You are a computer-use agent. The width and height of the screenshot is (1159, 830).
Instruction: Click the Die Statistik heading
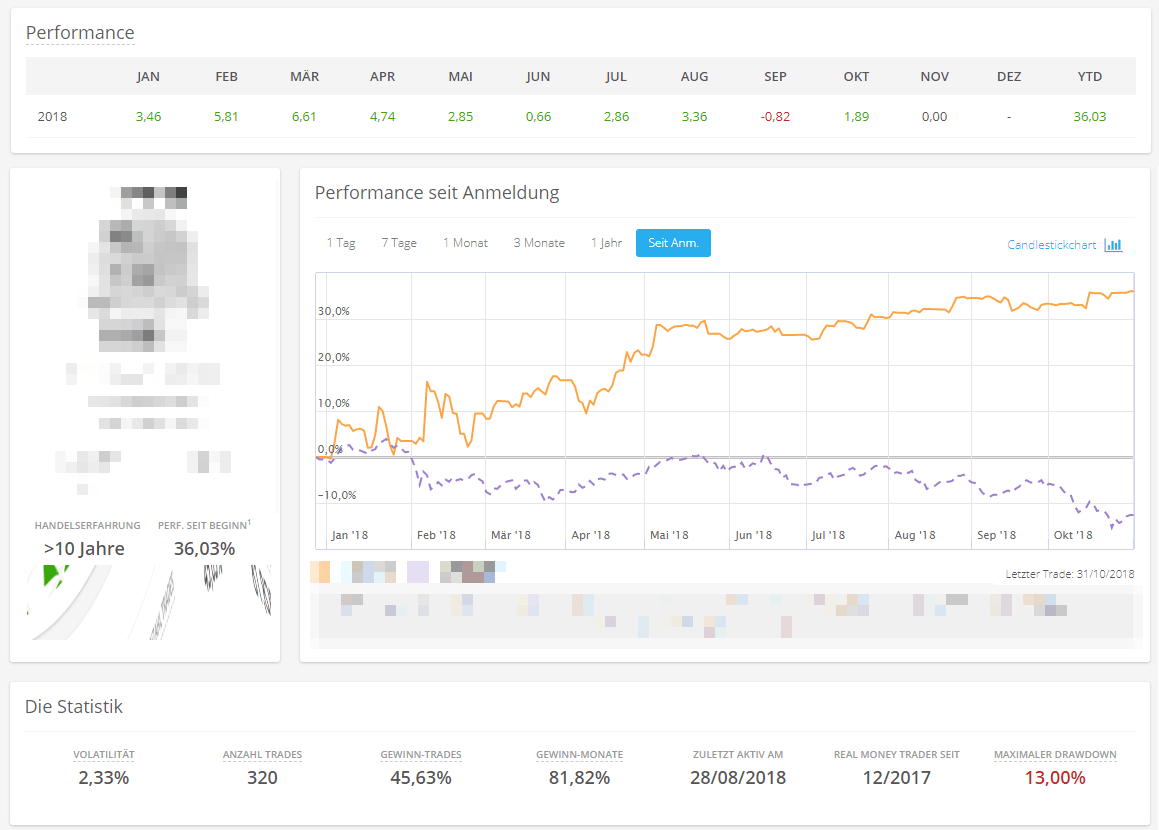tap(74, 707)
